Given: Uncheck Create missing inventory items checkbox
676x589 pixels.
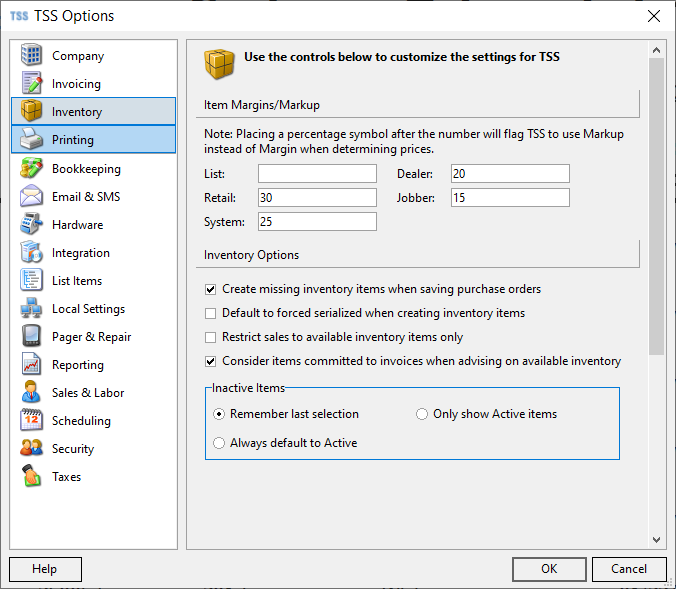Looking at the screenshot, I should (210, 289).
